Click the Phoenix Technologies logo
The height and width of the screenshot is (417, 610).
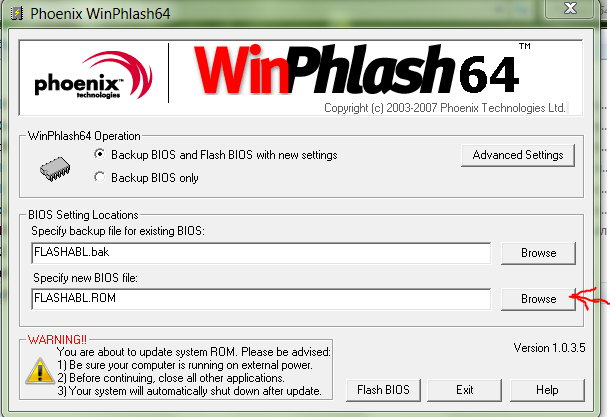pyautogui.click(x=93, y=76)
